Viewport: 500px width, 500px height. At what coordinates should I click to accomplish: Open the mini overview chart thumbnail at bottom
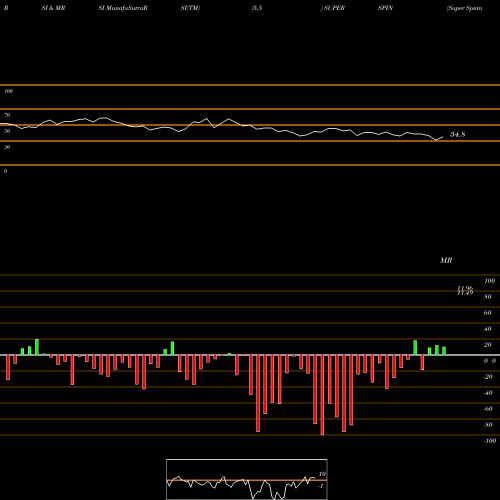(x=247, y=479)
